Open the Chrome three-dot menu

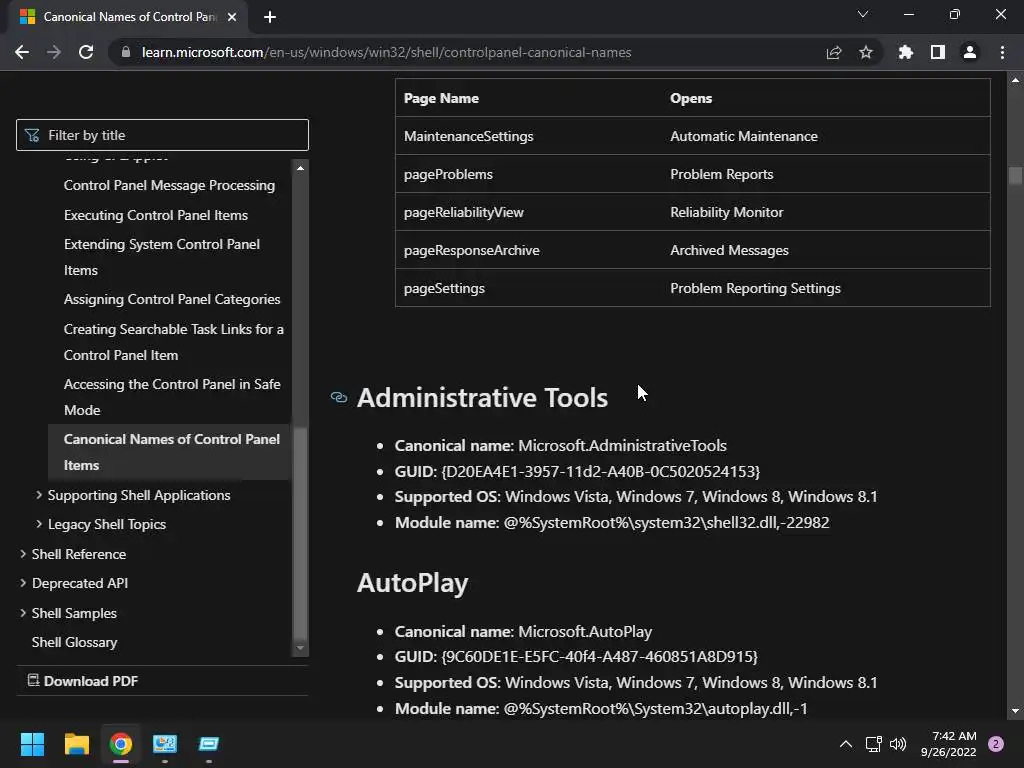tap(1002, 52)
